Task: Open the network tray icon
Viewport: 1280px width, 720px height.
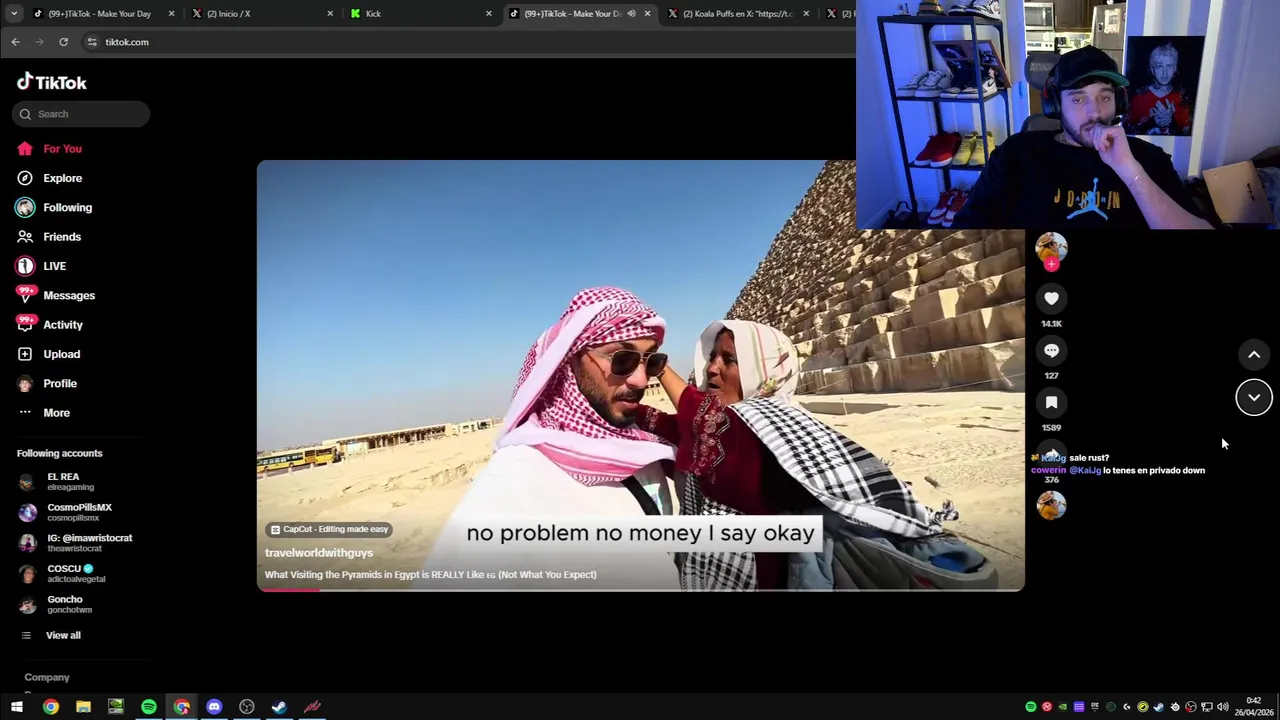Action: click(x=1207, y=707)
